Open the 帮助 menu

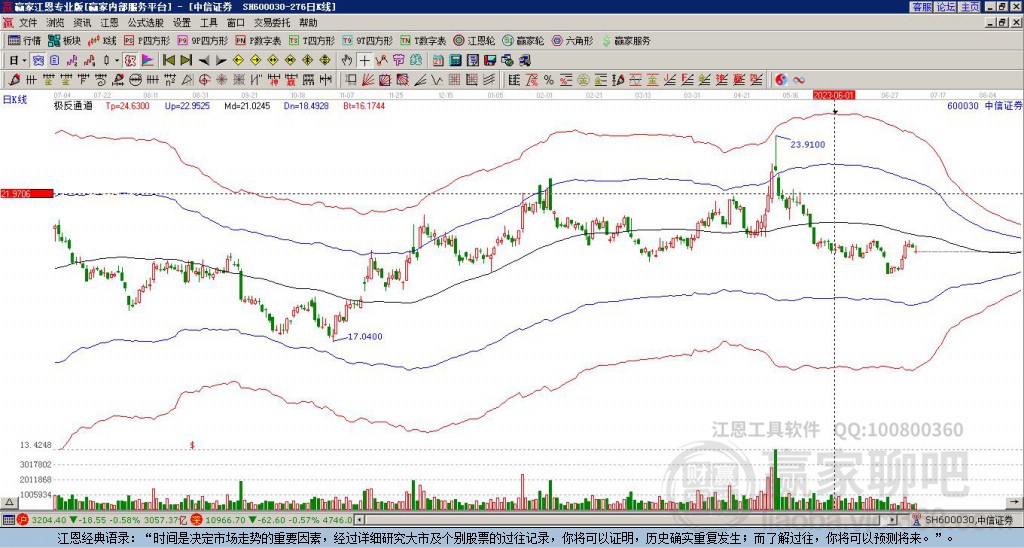coord(308,23)
